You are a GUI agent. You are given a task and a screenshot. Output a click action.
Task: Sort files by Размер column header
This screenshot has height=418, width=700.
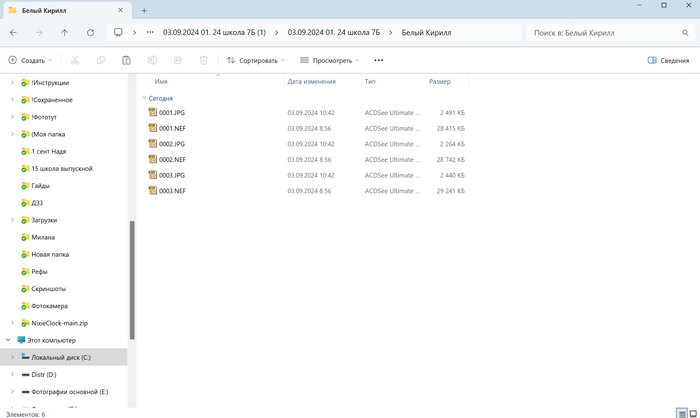point(440,81)
